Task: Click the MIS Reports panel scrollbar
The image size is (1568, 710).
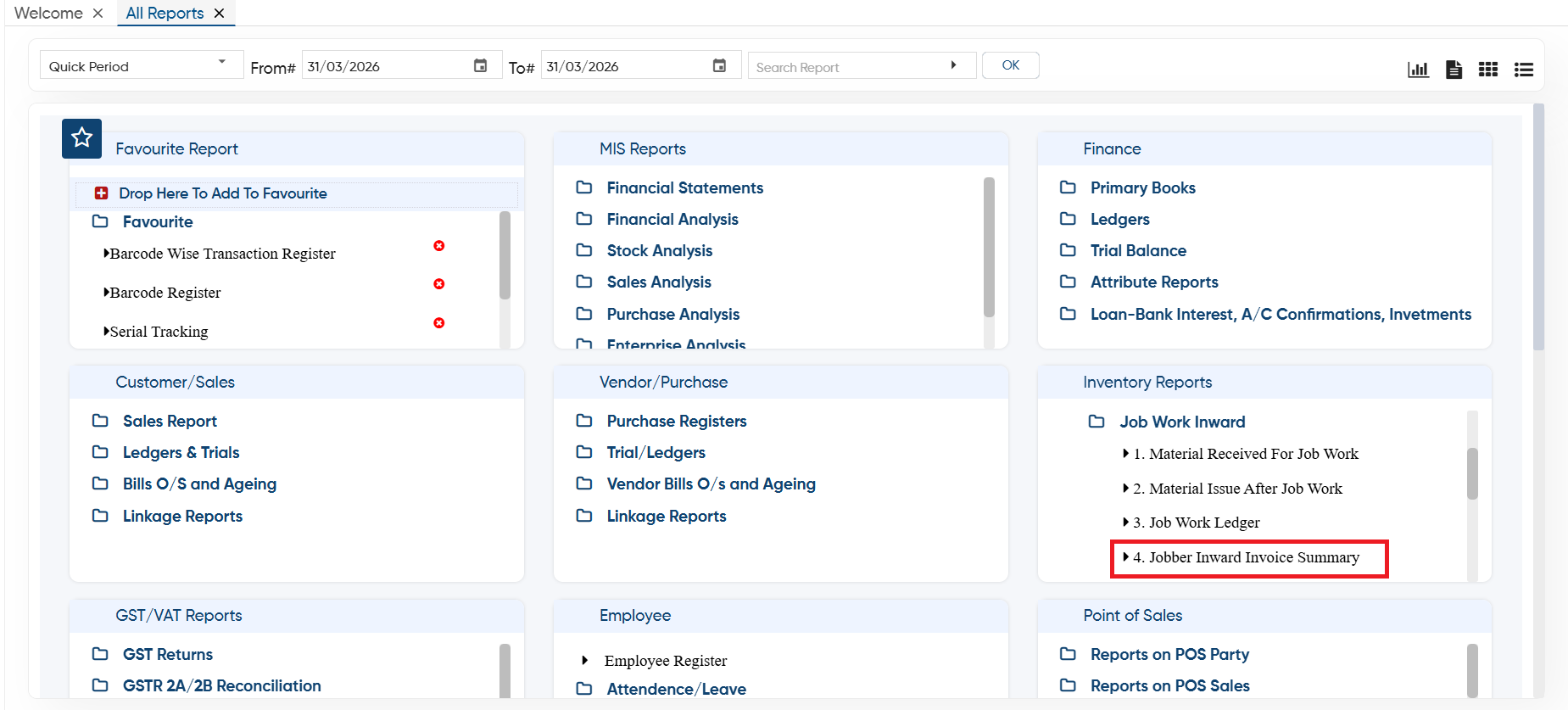Action: pos(989,247)
